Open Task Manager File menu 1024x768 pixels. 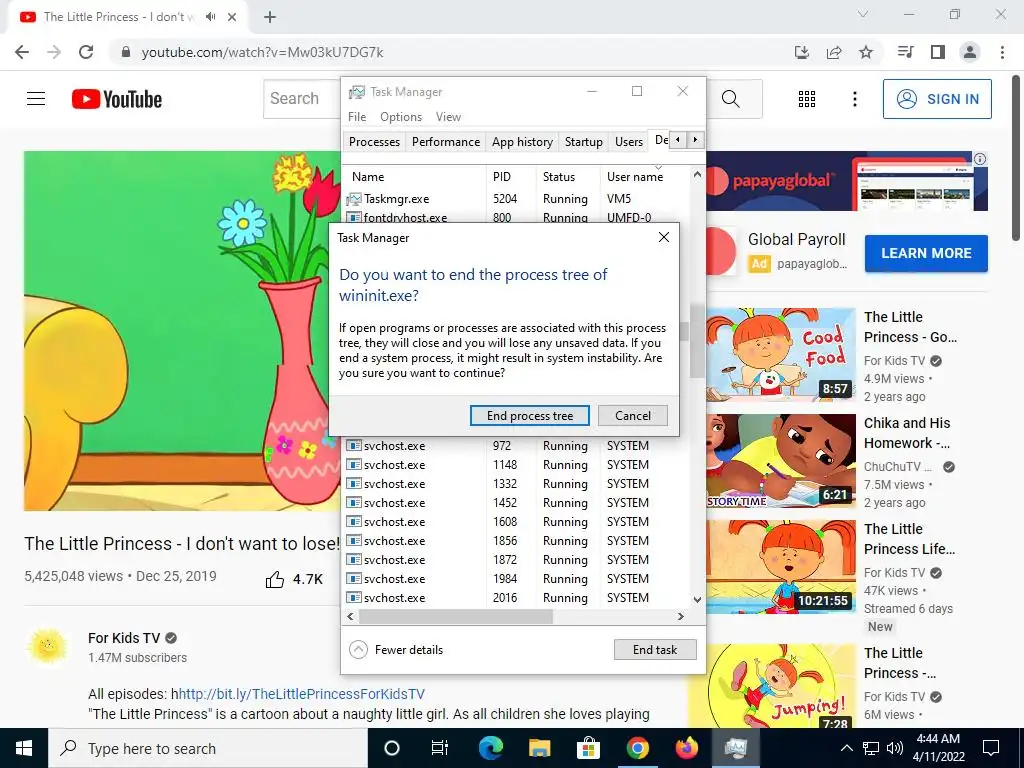pyautogui.click(x=357, y=117)
